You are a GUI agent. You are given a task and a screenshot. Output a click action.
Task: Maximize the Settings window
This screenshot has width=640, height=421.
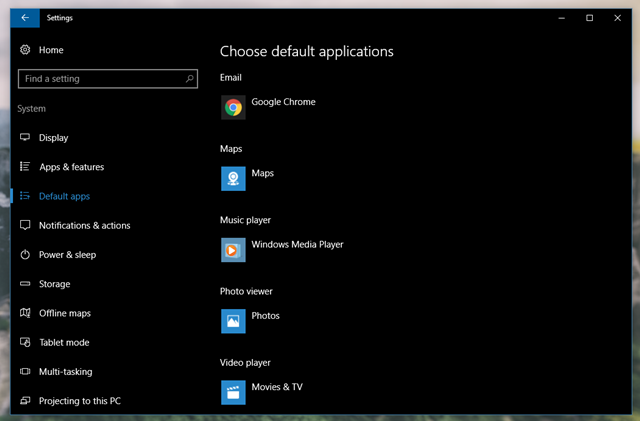point(589,18)
